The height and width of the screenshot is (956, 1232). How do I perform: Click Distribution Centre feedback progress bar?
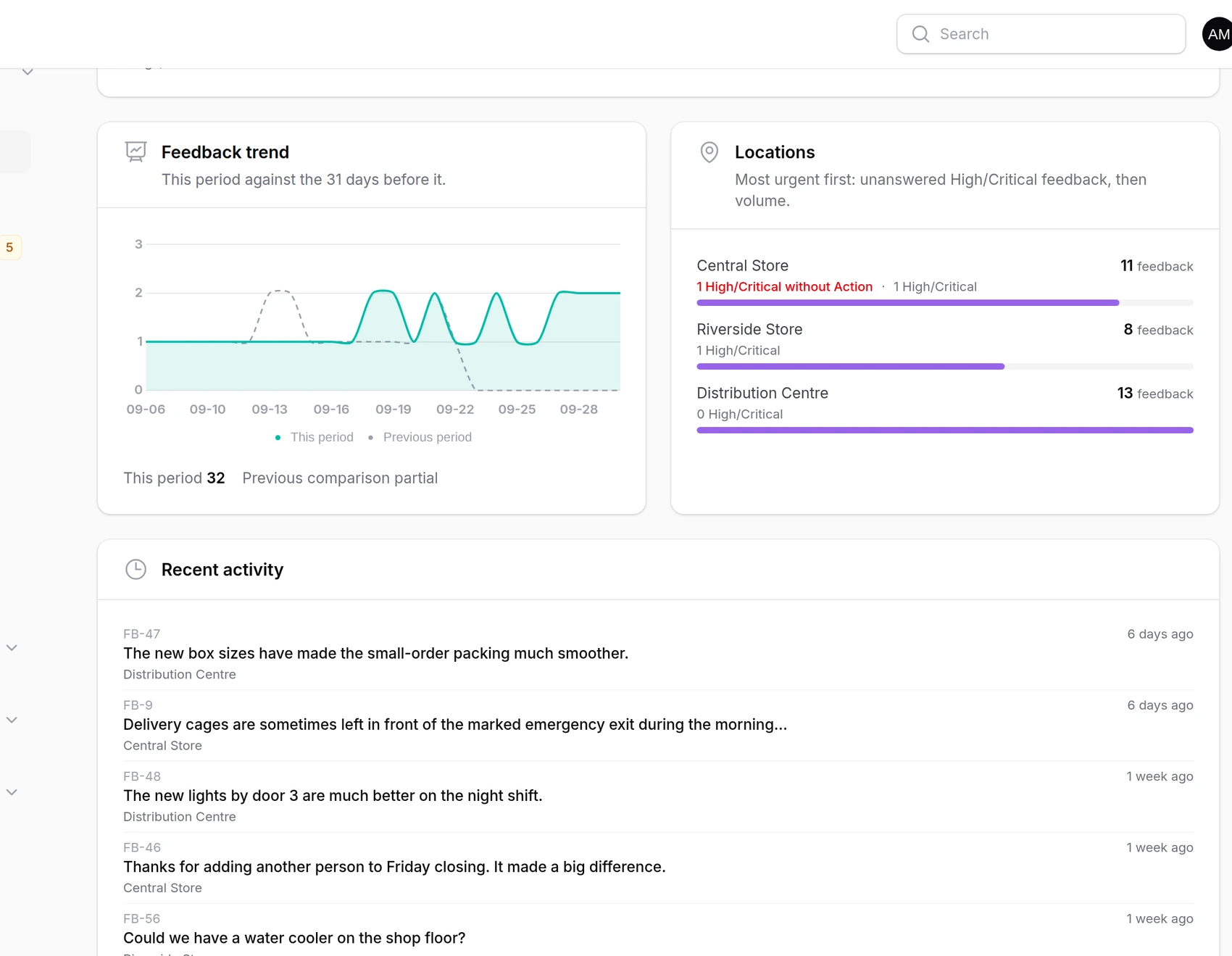point(945,430)
